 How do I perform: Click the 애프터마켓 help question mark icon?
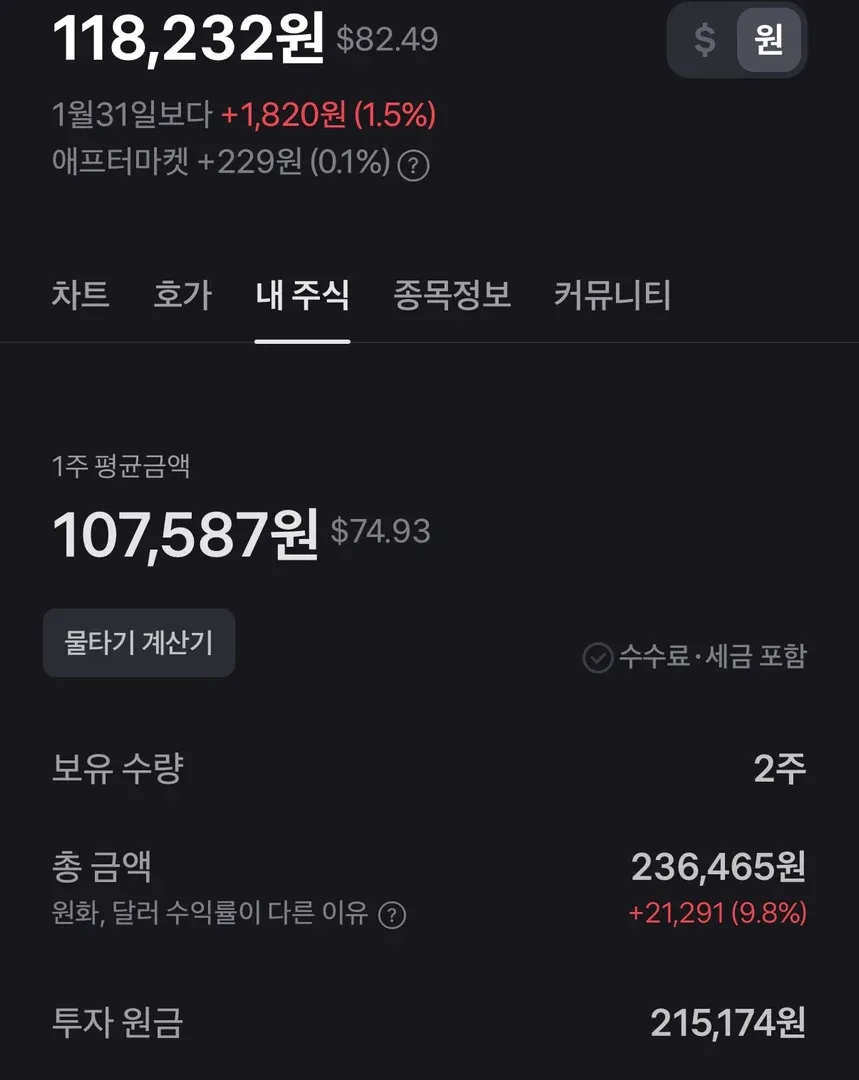413,166
